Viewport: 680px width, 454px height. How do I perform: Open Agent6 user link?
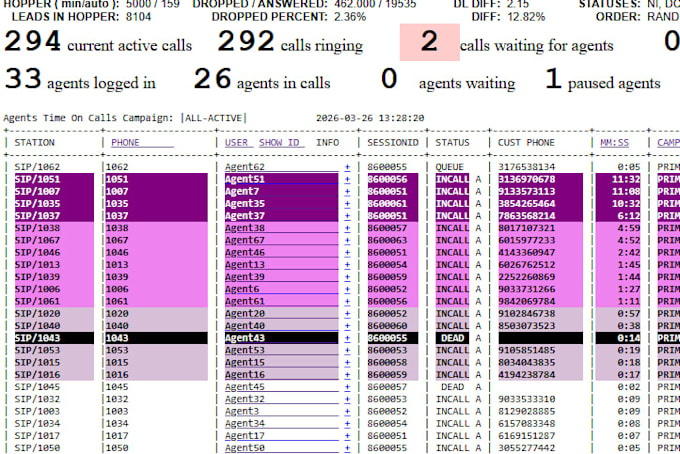coord(281,289)
